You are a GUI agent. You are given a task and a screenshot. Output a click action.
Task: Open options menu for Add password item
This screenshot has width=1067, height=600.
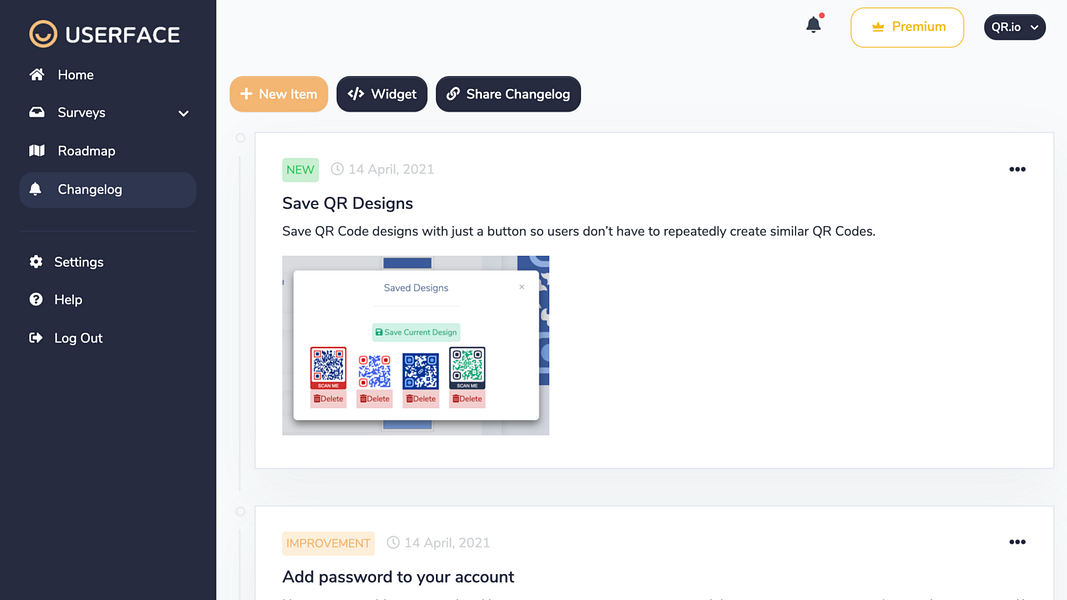click(x=1017, y=542)
